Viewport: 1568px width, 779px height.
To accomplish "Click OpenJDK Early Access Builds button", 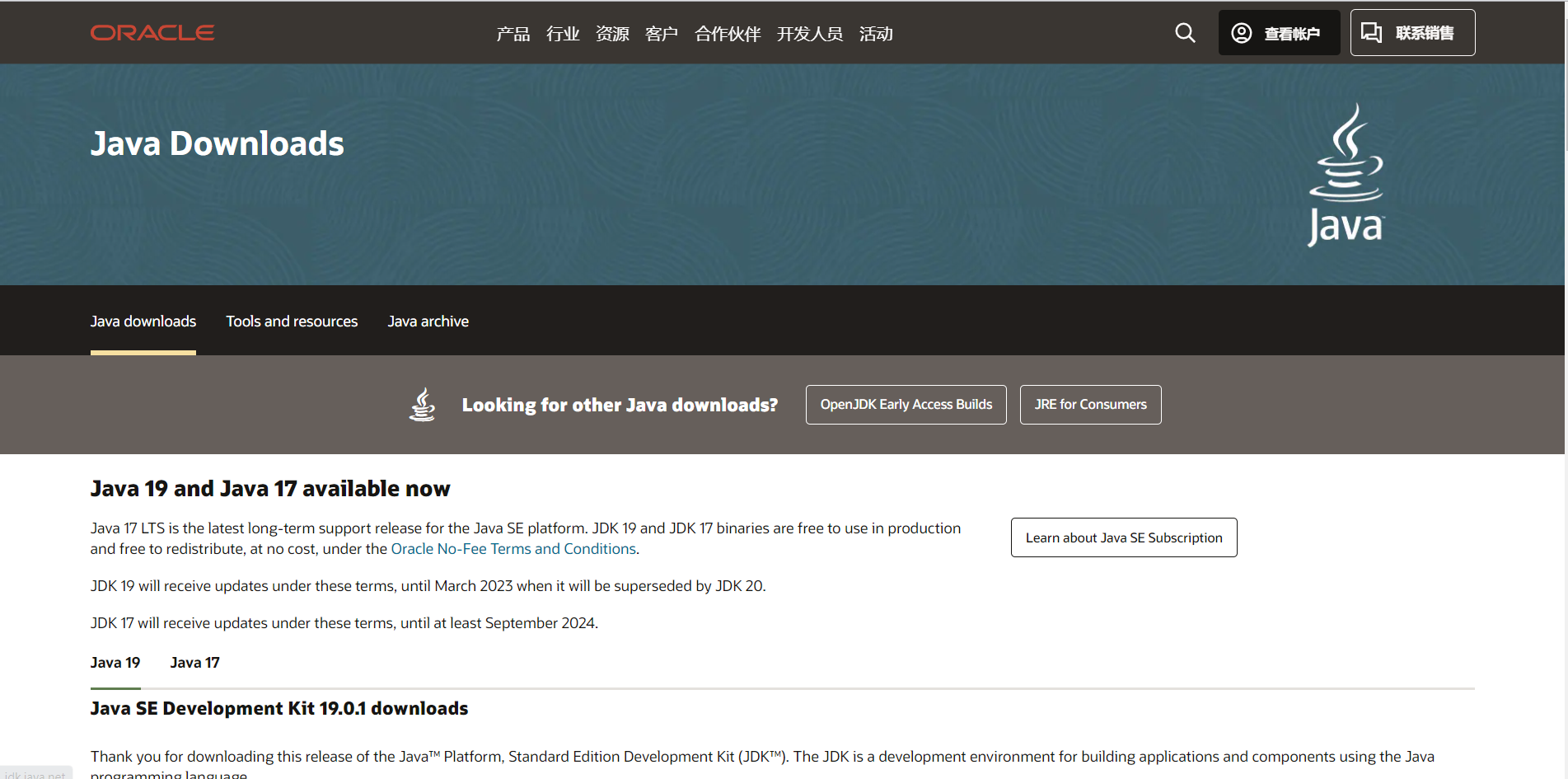I will tap(906, 405).
